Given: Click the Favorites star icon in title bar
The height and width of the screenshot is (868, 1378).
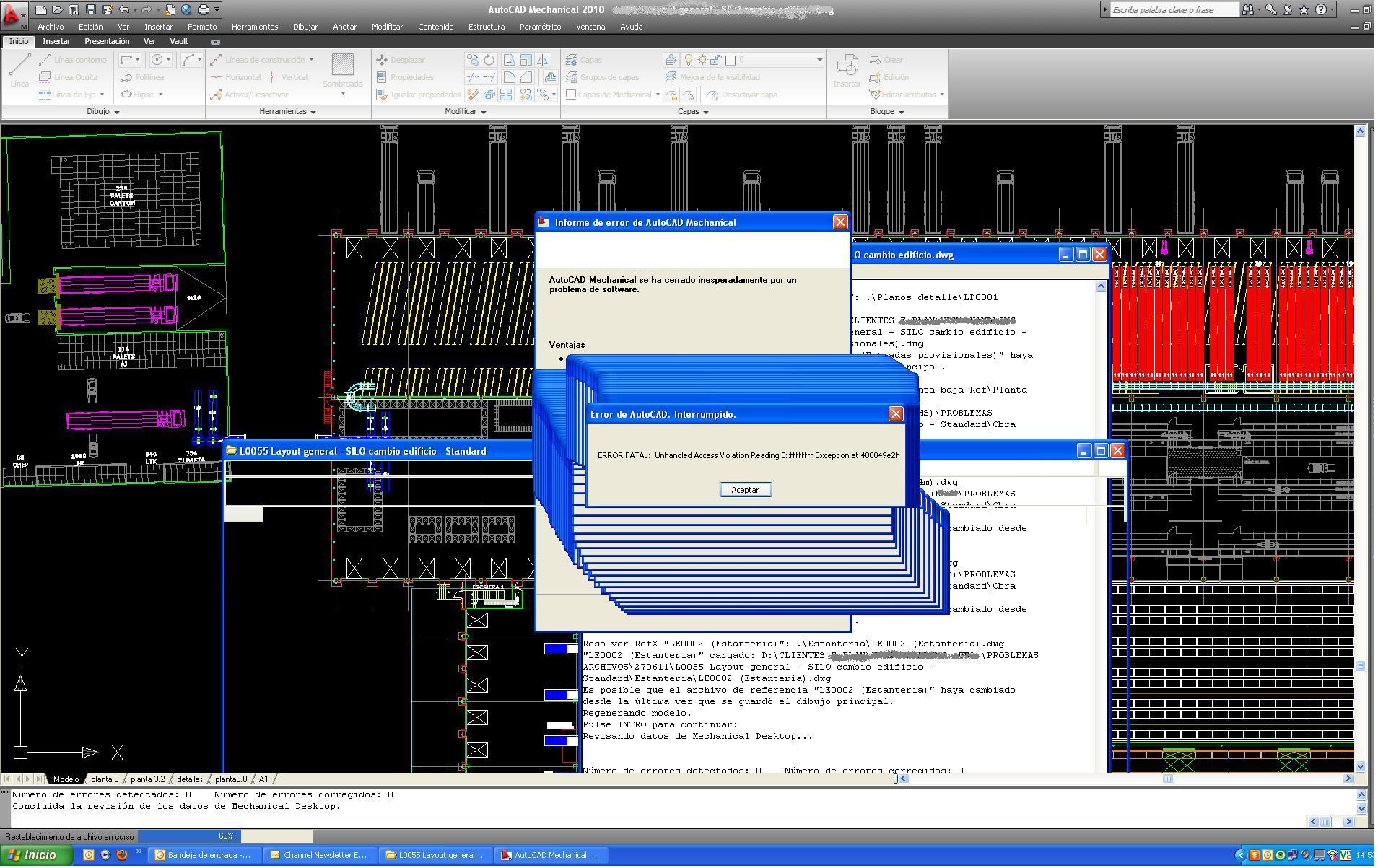Looking at the screenshot, I should 1304,10.
